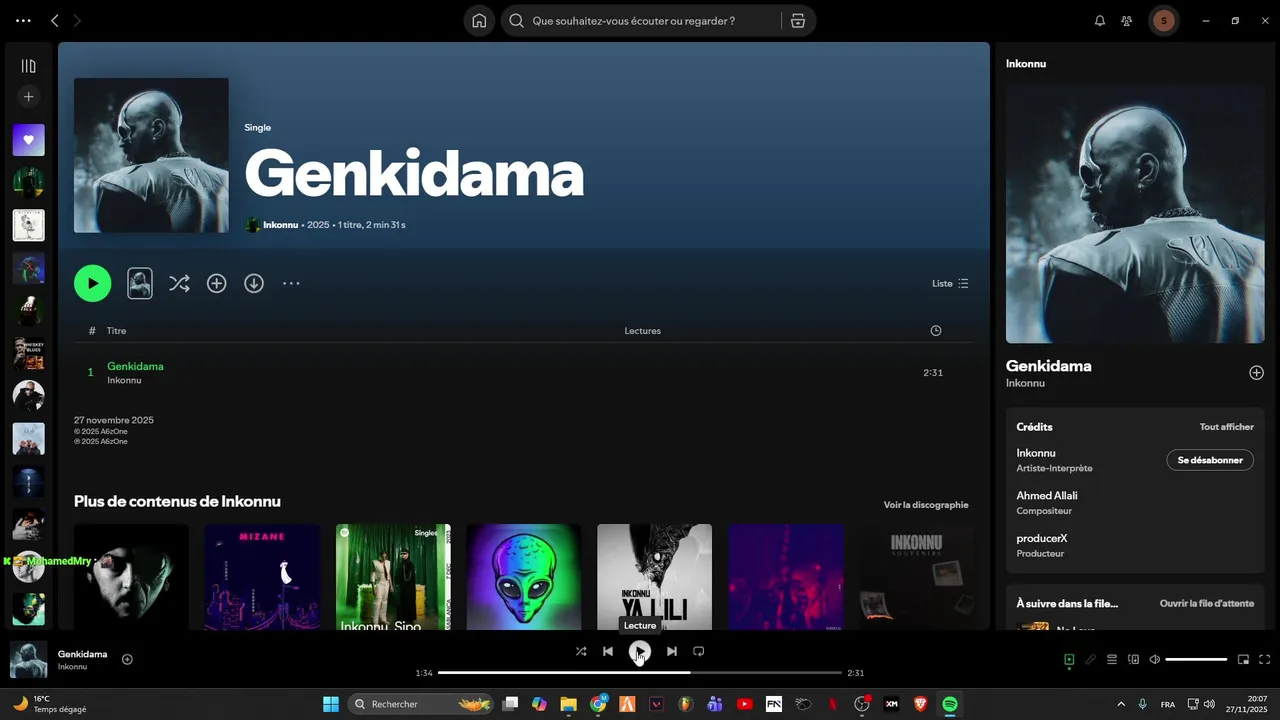Open the YA LILI album card

(655, 577)
